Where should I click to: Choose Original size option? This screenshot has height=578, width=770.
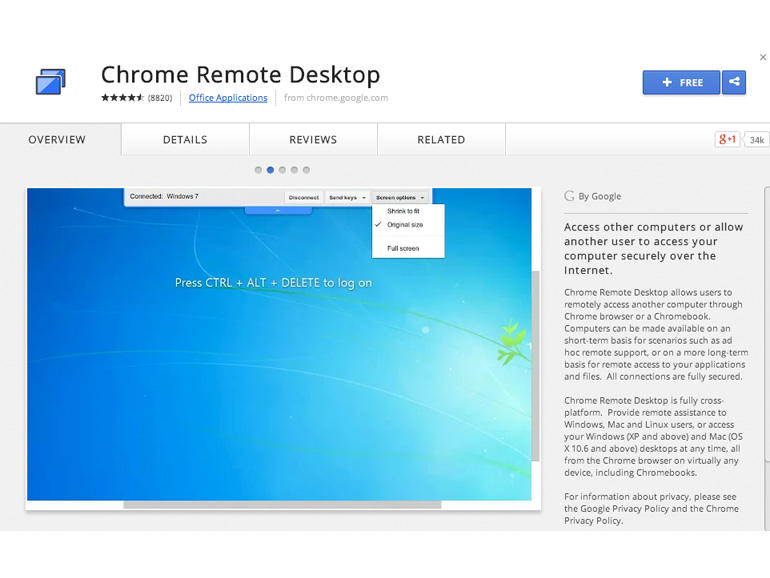(405, 225)
